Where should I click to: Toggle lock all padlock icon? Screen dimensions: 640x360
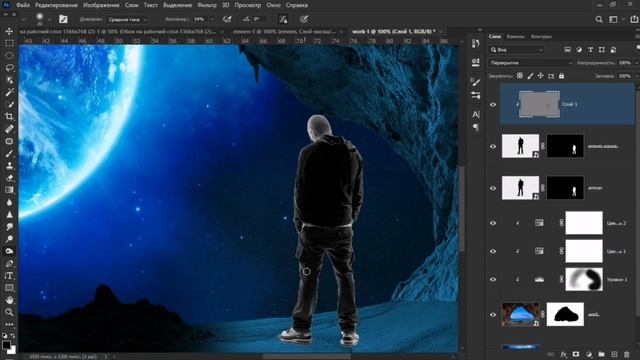[x=562, y=76]
